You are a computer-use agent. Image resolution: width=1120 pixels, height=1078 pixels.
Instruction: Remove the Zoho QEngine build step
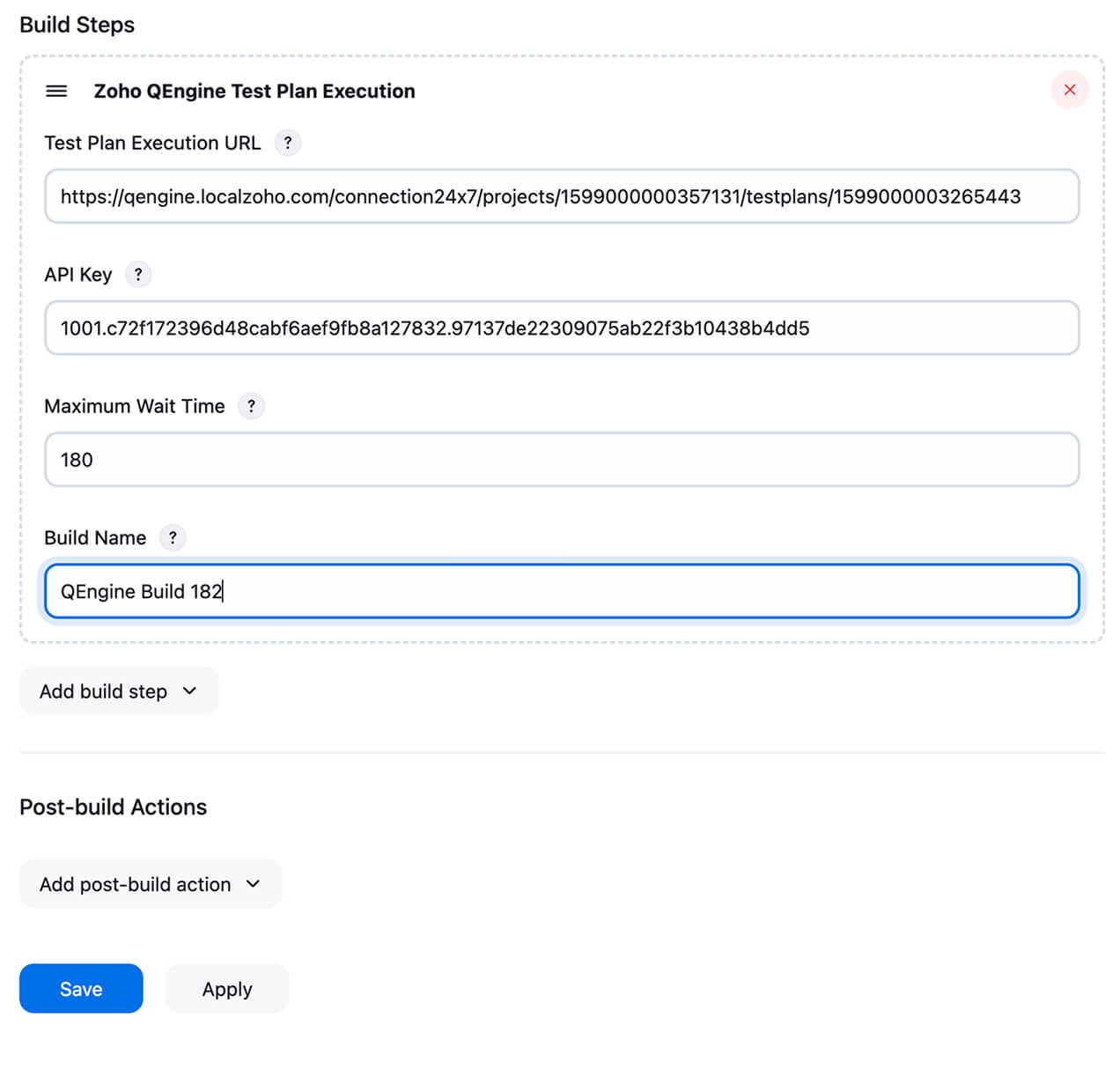pos(1070,90)
